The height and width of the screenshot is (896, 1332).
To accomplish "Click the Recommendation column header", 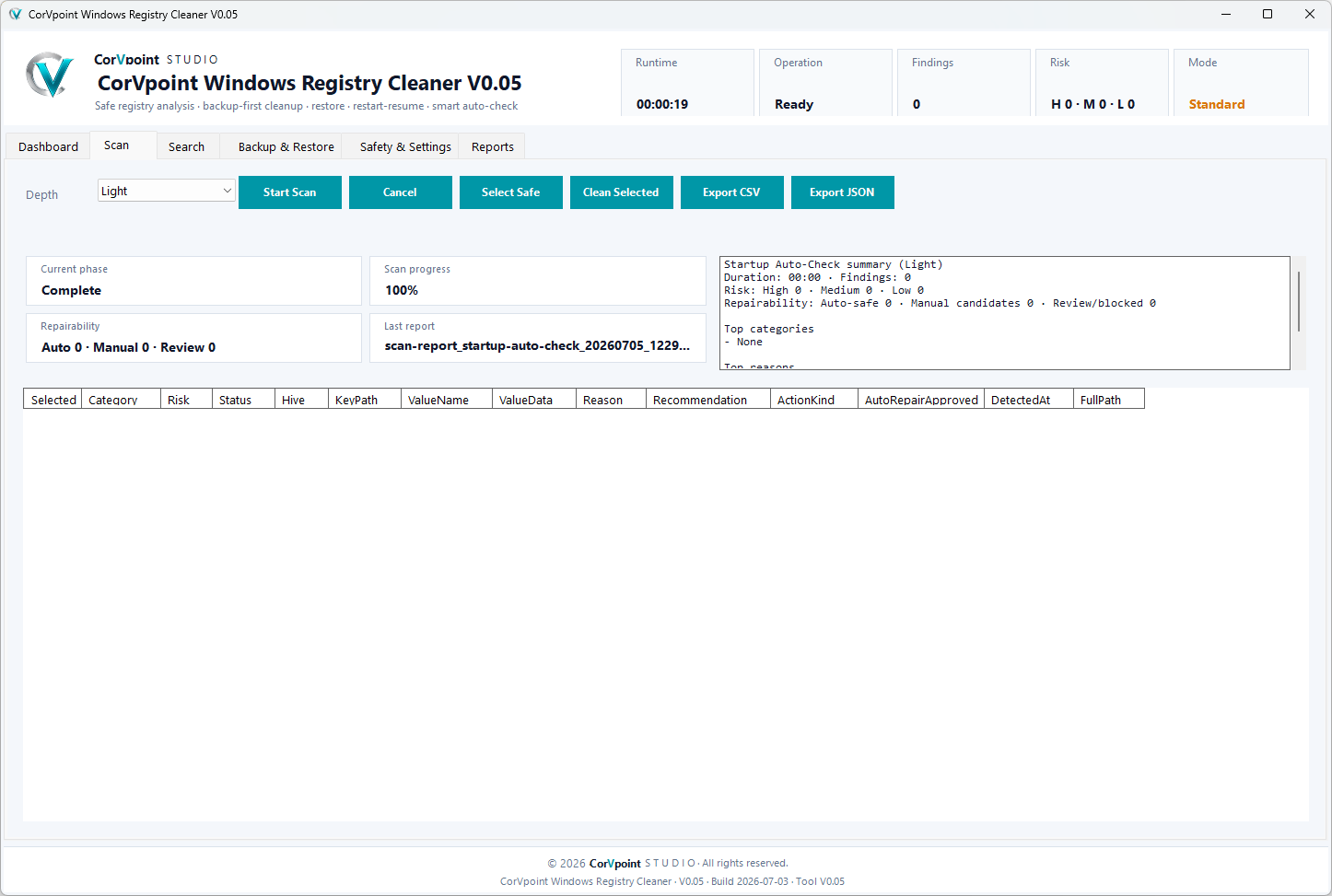I will click(708, 399).
